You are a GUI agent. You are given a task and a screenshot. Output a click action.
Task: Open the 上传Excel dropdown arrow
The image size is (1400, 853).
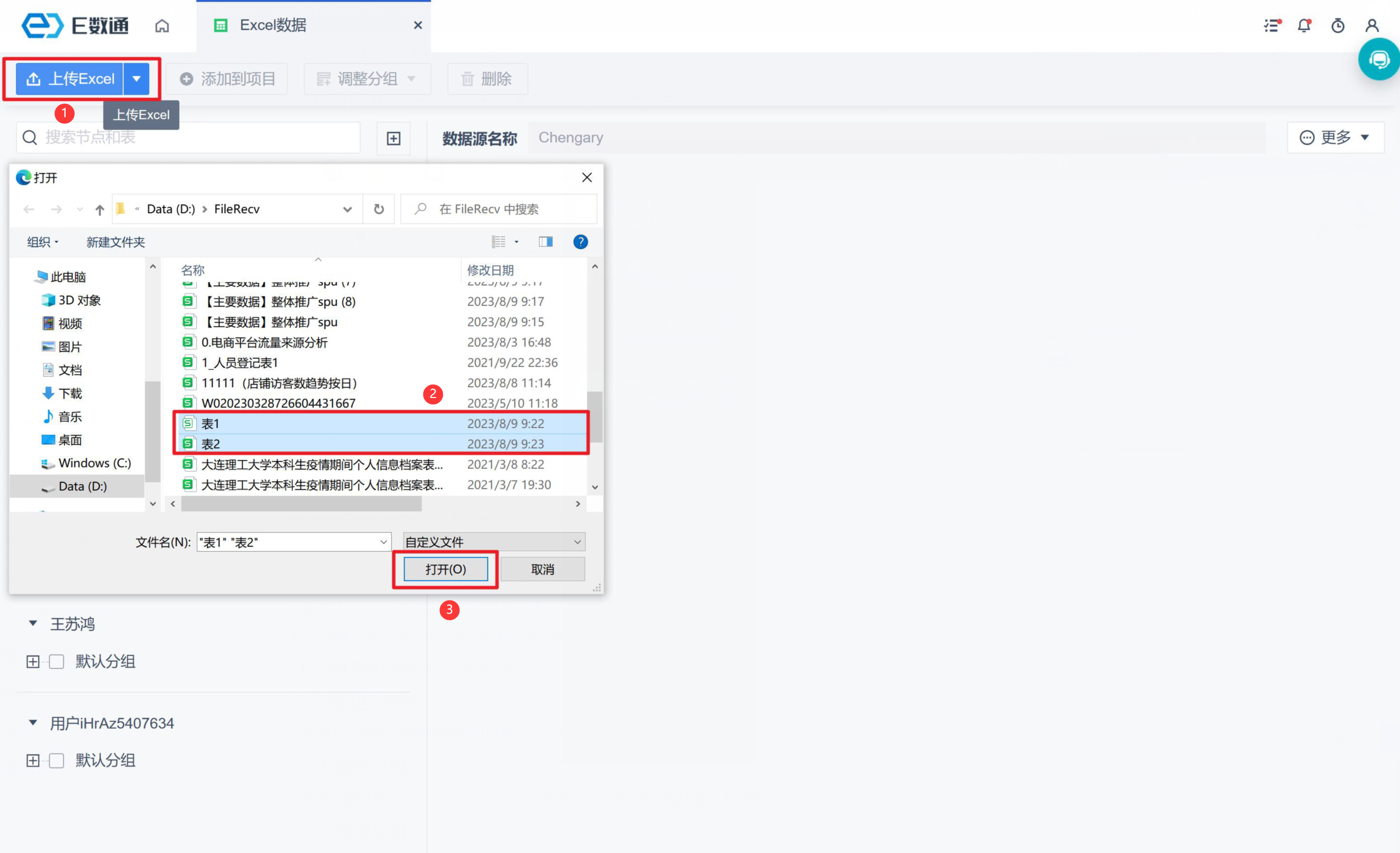pos(136,79)
